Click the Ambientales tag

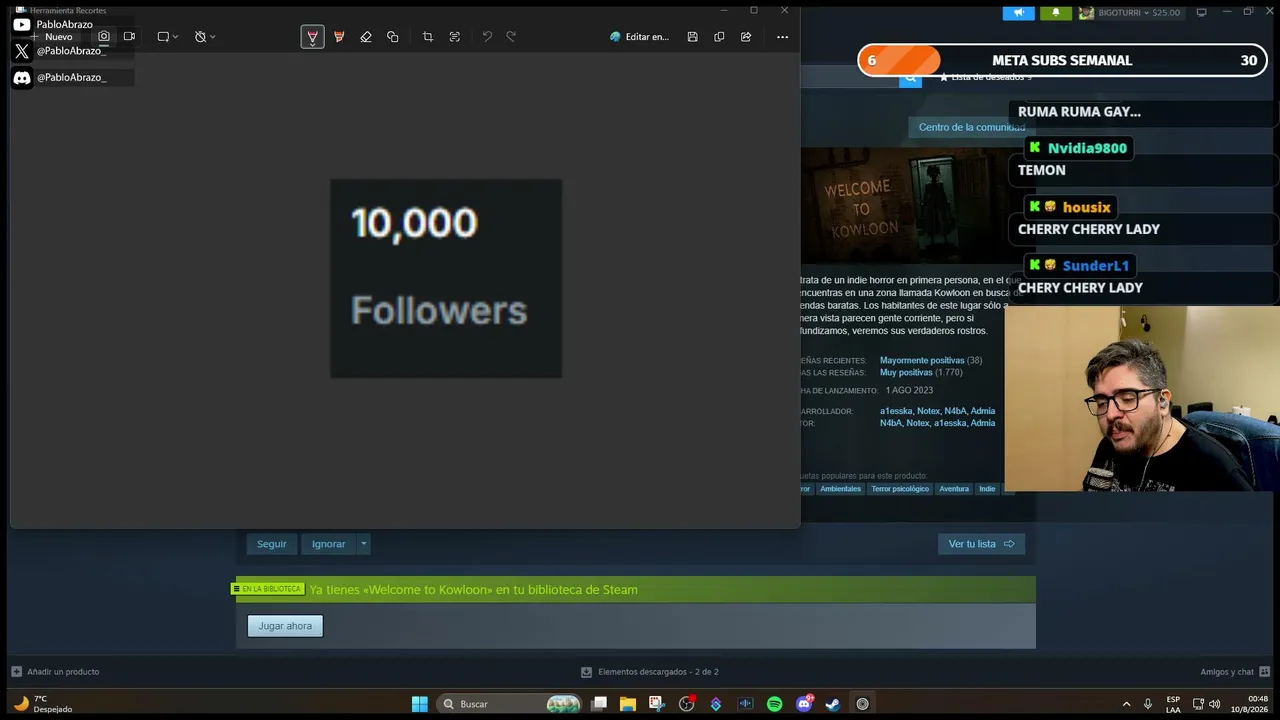[840, 489]
